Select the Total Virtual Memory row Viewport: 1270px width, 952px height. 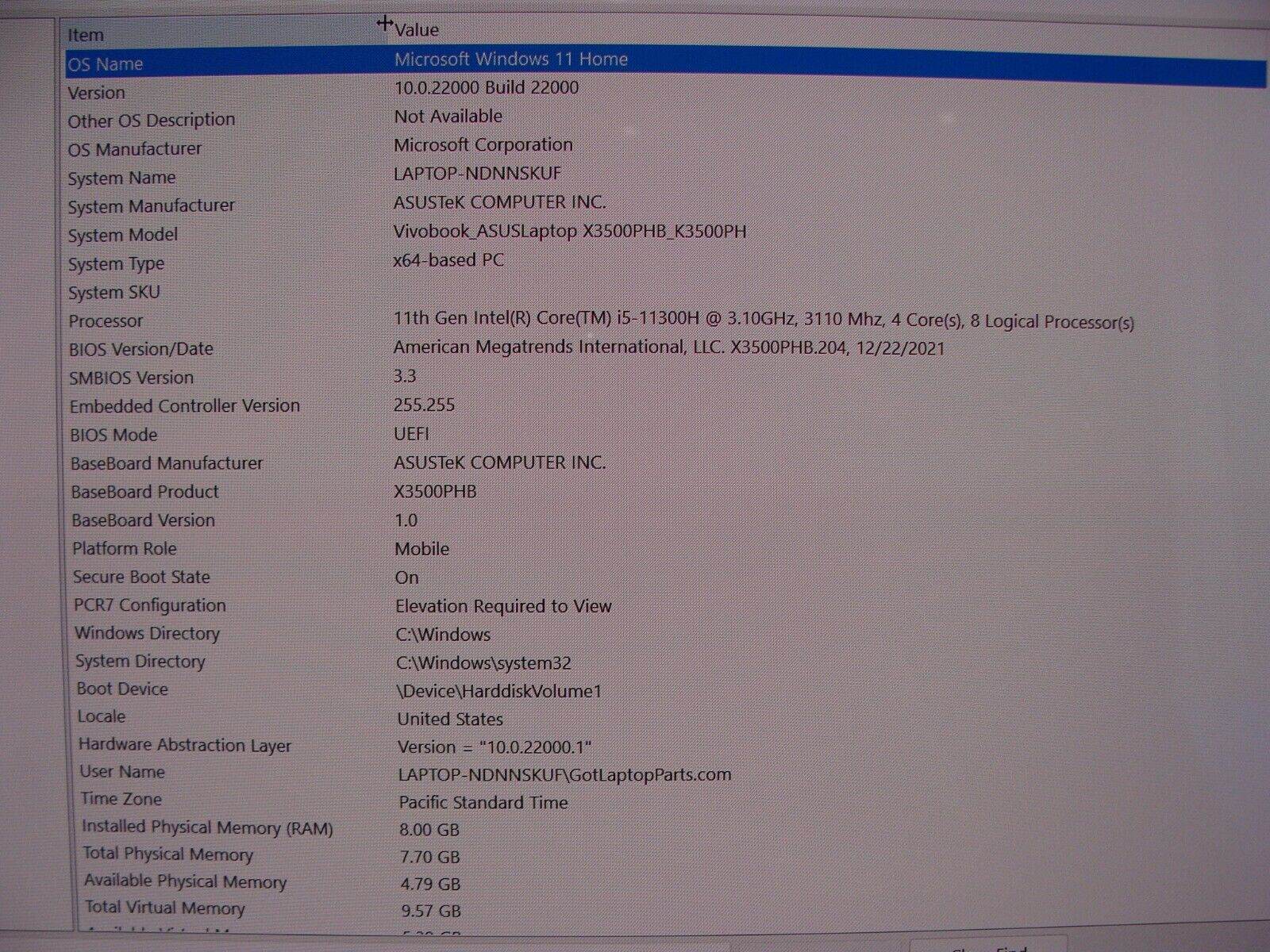[165, 908]
